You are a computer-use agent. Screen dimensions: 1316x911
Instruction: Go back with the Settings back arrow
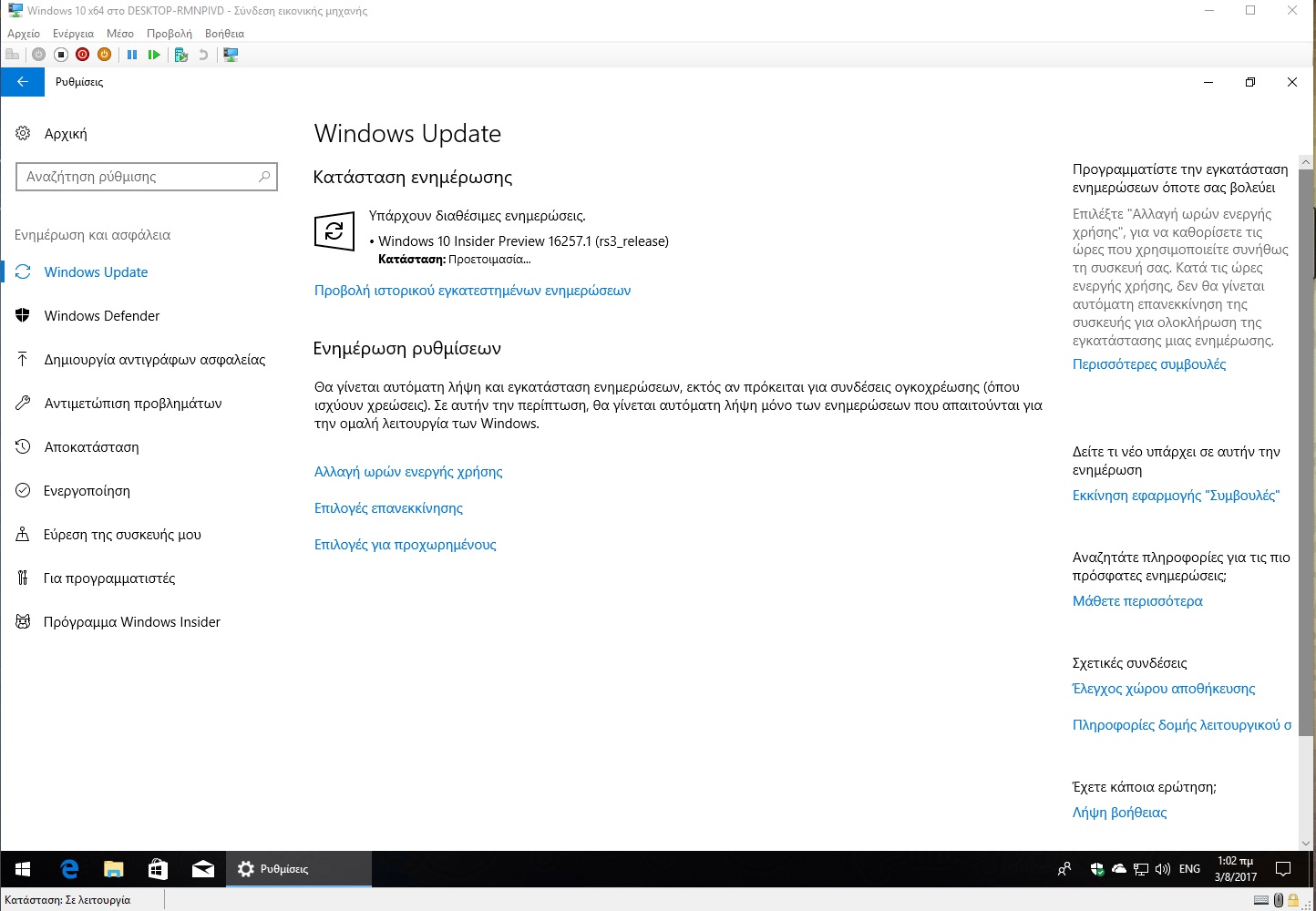click(23, 82)
